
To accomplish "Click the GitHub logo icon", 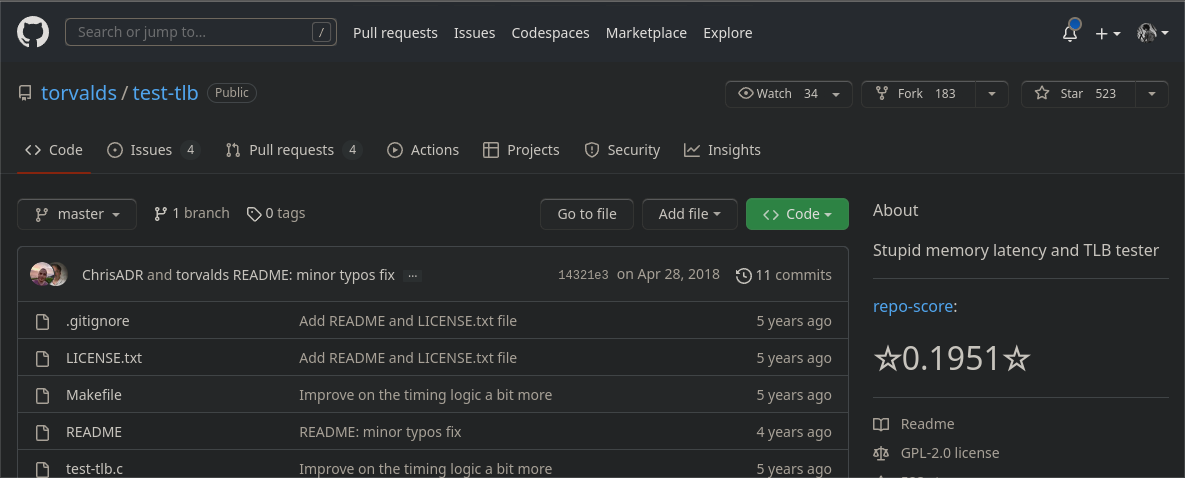I will coord(33,33).
